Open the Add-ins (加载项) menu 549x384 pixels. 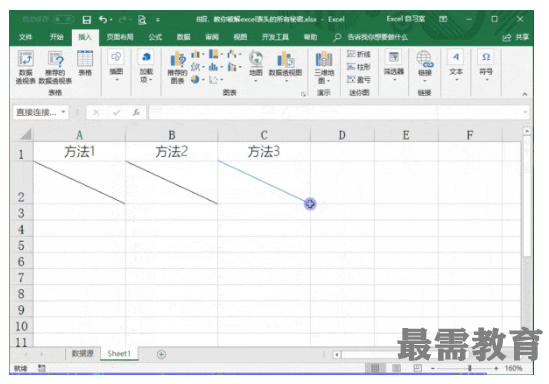[x=146, y=67]
